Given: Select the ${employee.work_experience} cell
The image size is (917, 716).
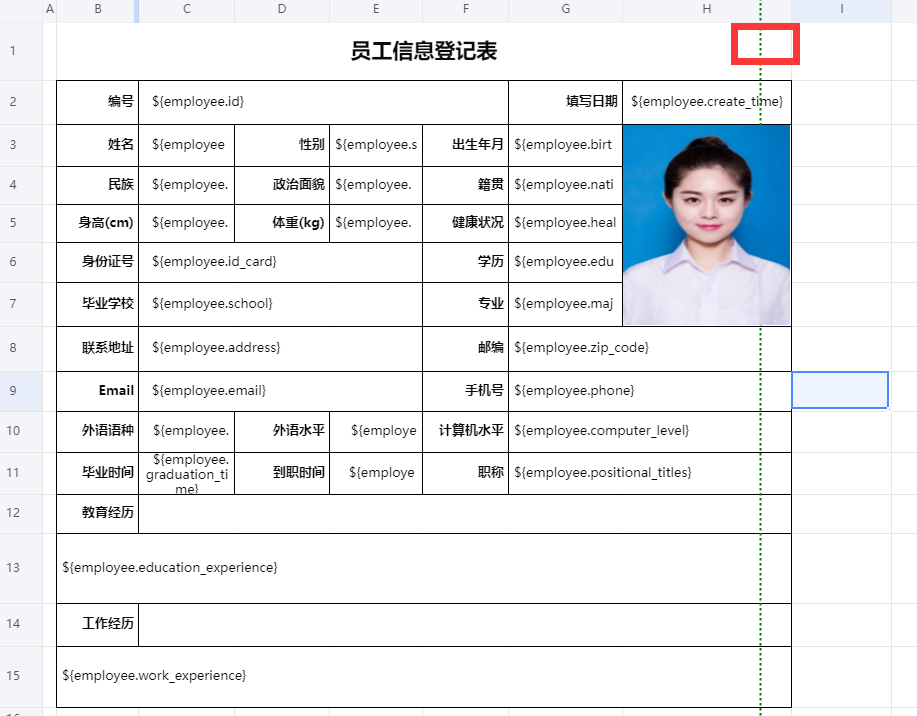Looking at the screenshot, I should 424,676.
